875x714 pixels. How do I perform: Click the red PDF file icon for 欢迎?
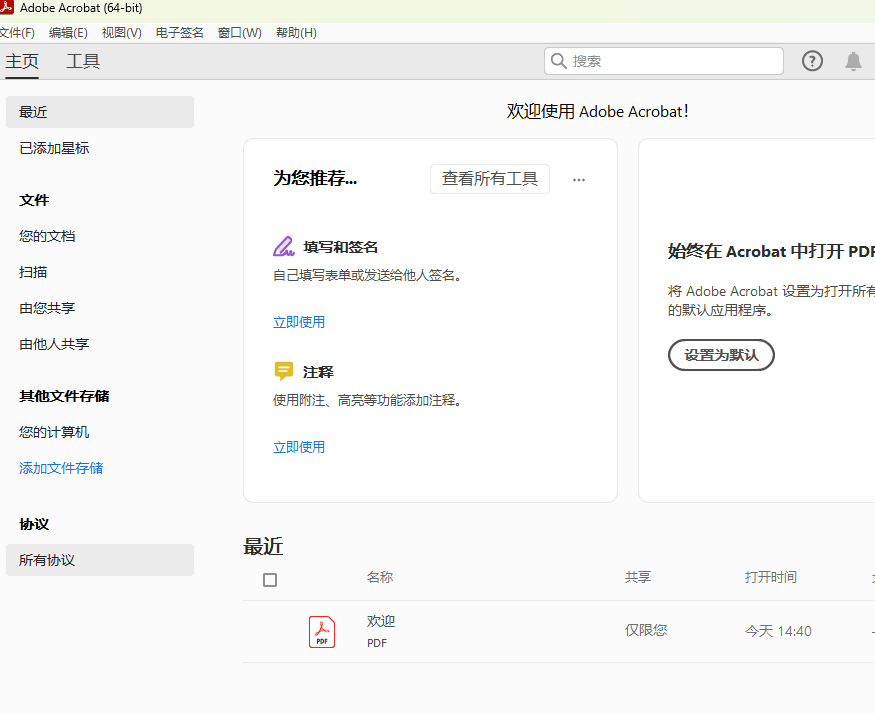(322, 632)
